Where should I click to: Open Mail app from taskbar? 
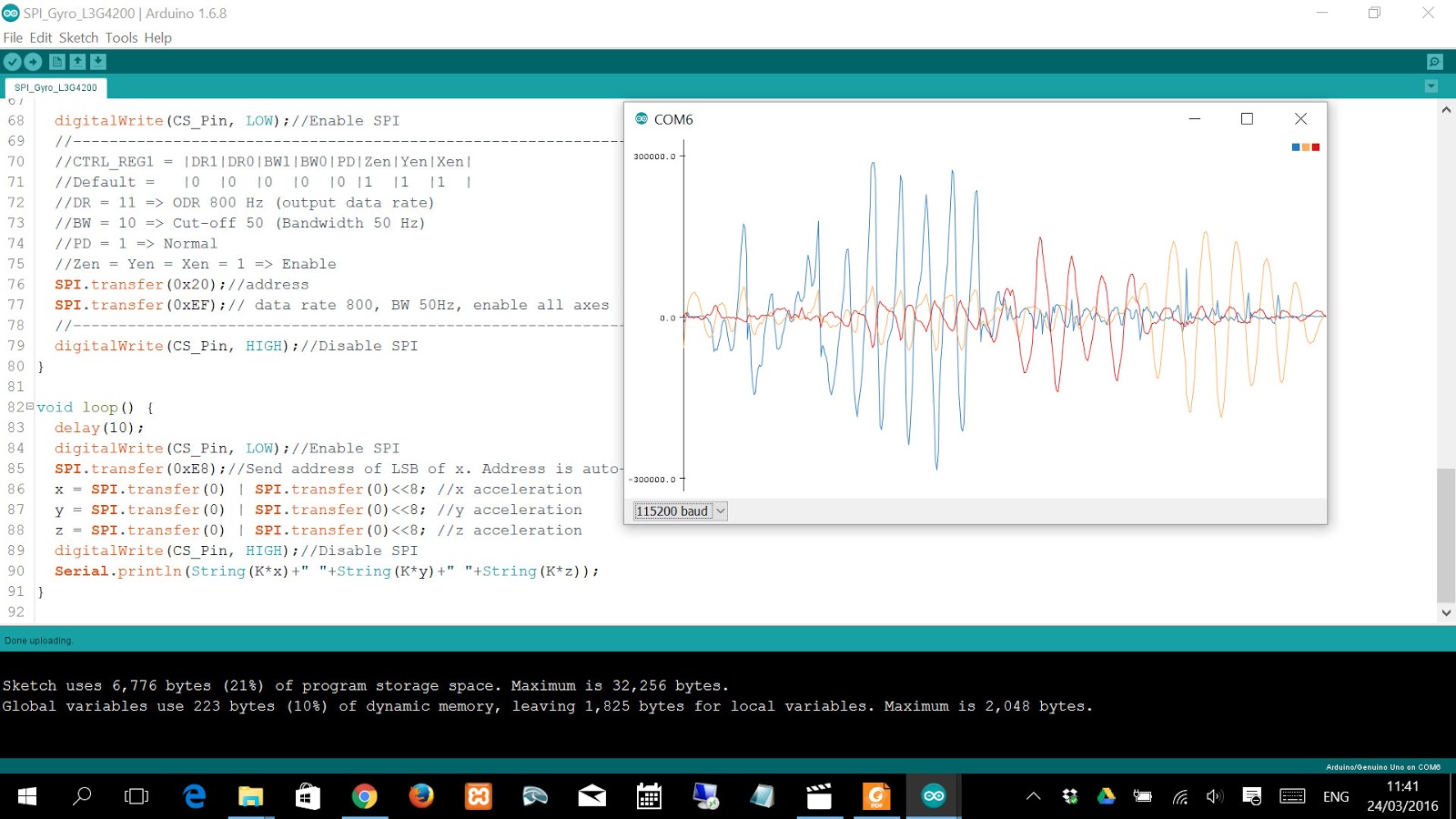(592, 796)
